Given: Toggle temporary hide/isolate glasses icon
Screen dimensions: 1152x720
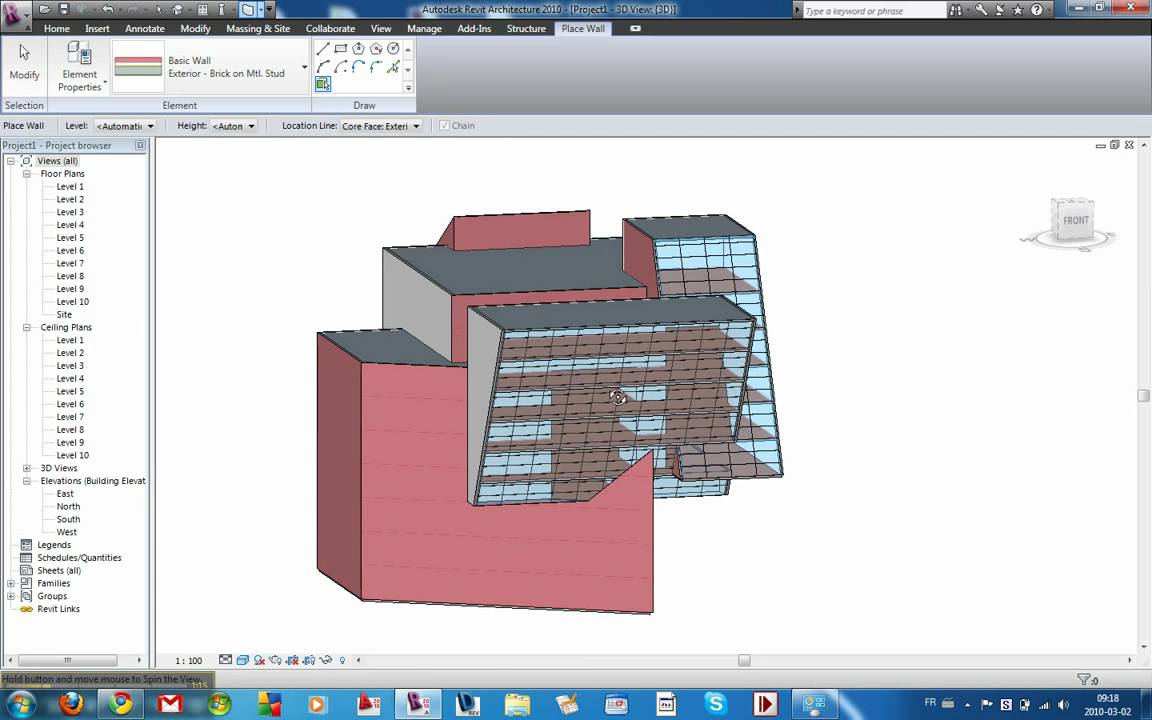Looking at the screenshot, I should [325, 660].
